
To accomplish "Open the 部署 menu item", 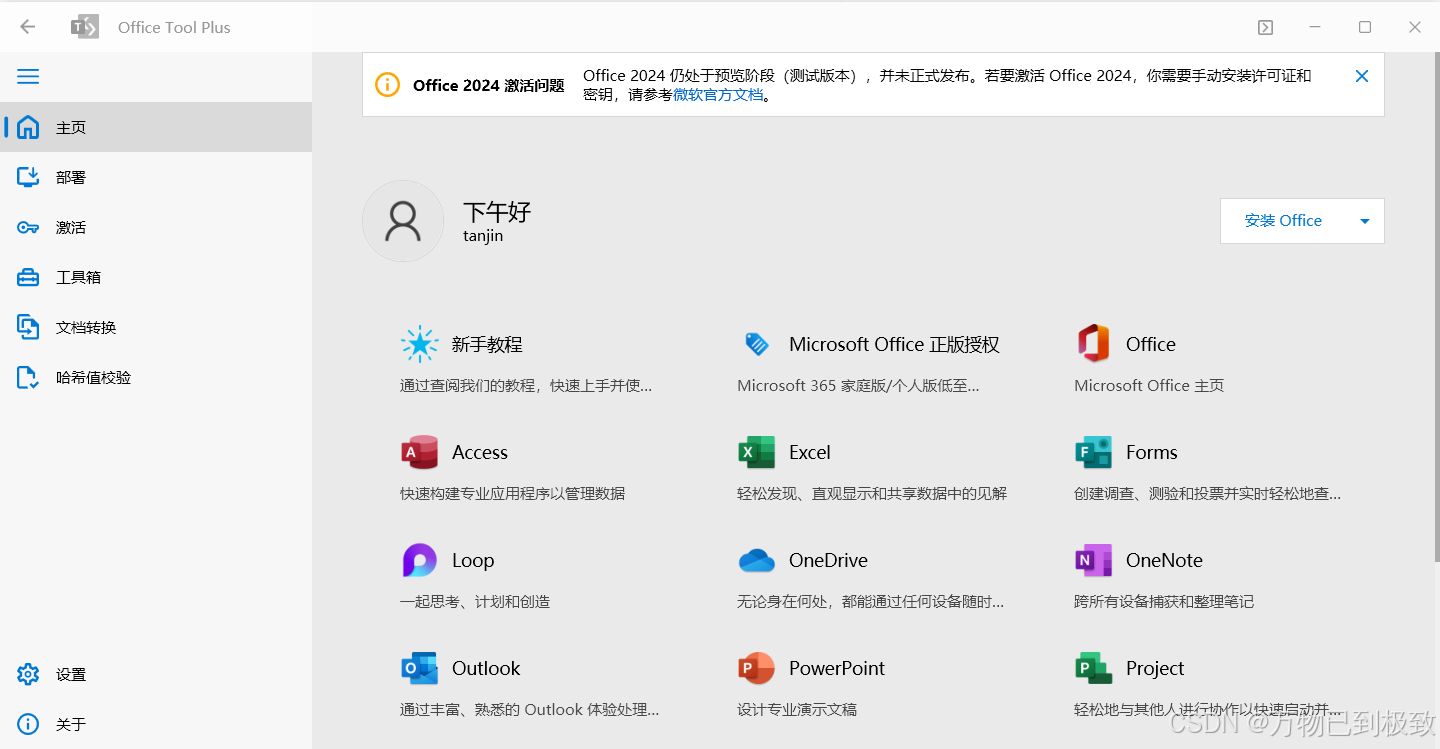I will click(x=156, y=177).
